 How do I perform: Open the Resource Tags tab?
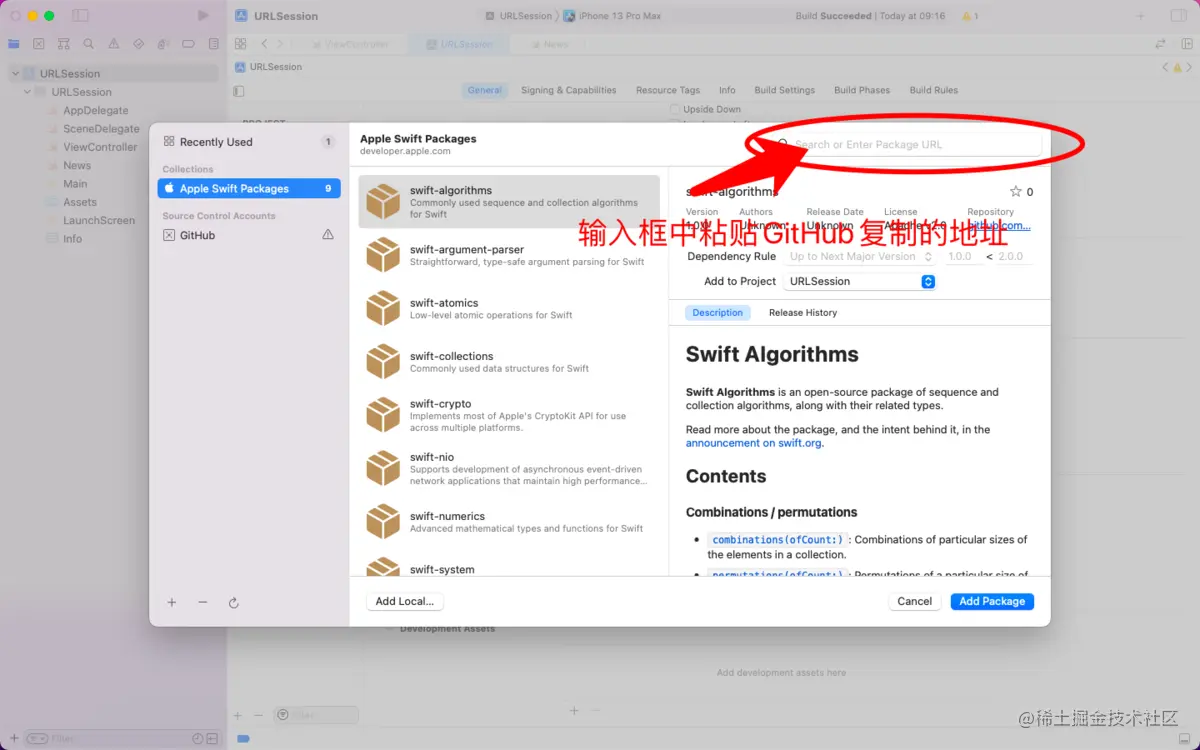[x=668, y=90]
